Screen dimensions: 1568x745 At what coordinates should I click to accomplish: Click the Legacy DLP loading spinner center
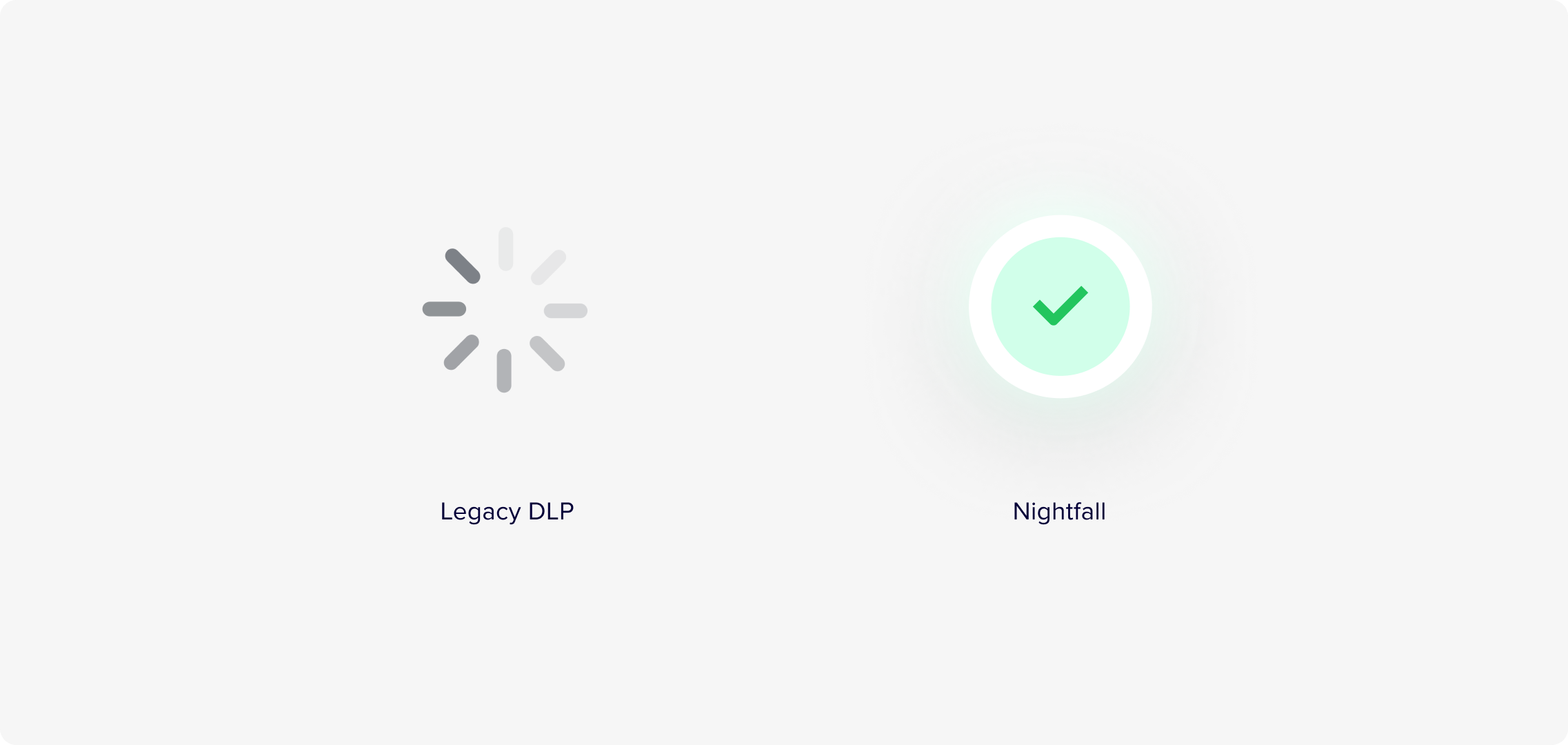click(x=505, y=310)
